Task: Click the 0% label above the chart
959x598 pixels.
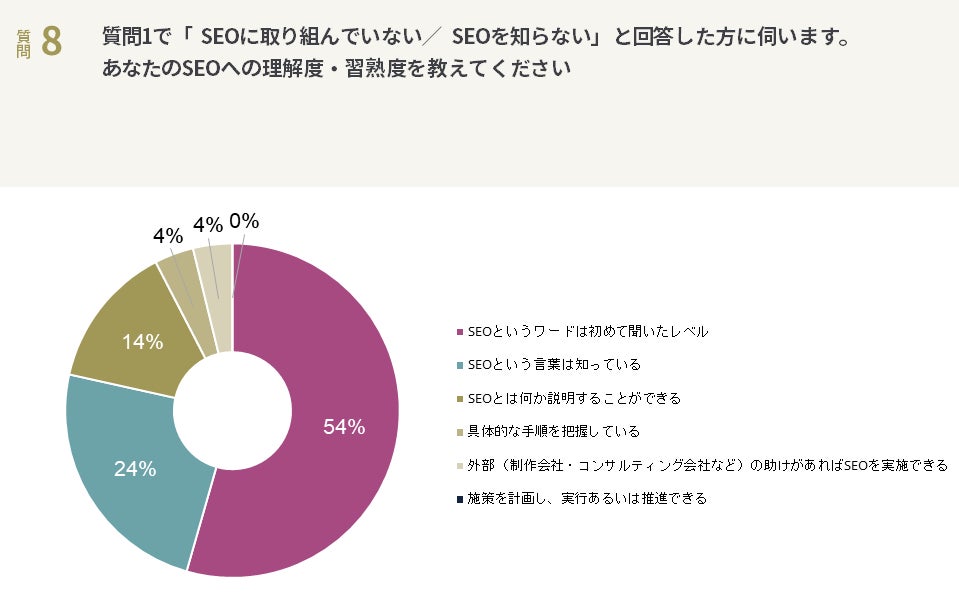Action: (244, 221)
